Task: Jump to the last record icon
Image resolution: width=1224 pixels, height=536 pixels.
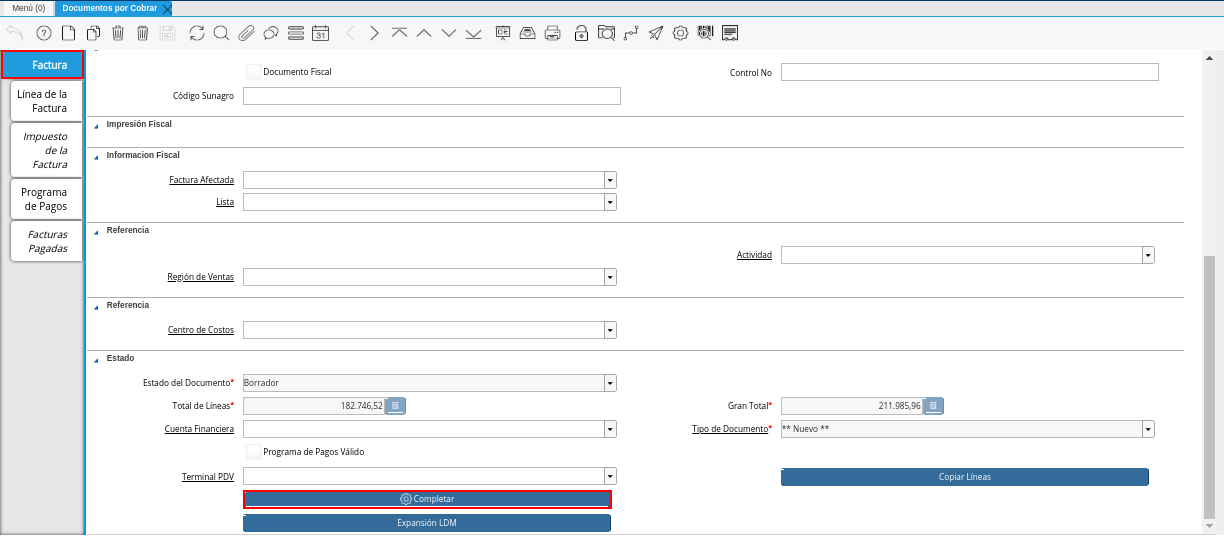Action: [474, 33]
